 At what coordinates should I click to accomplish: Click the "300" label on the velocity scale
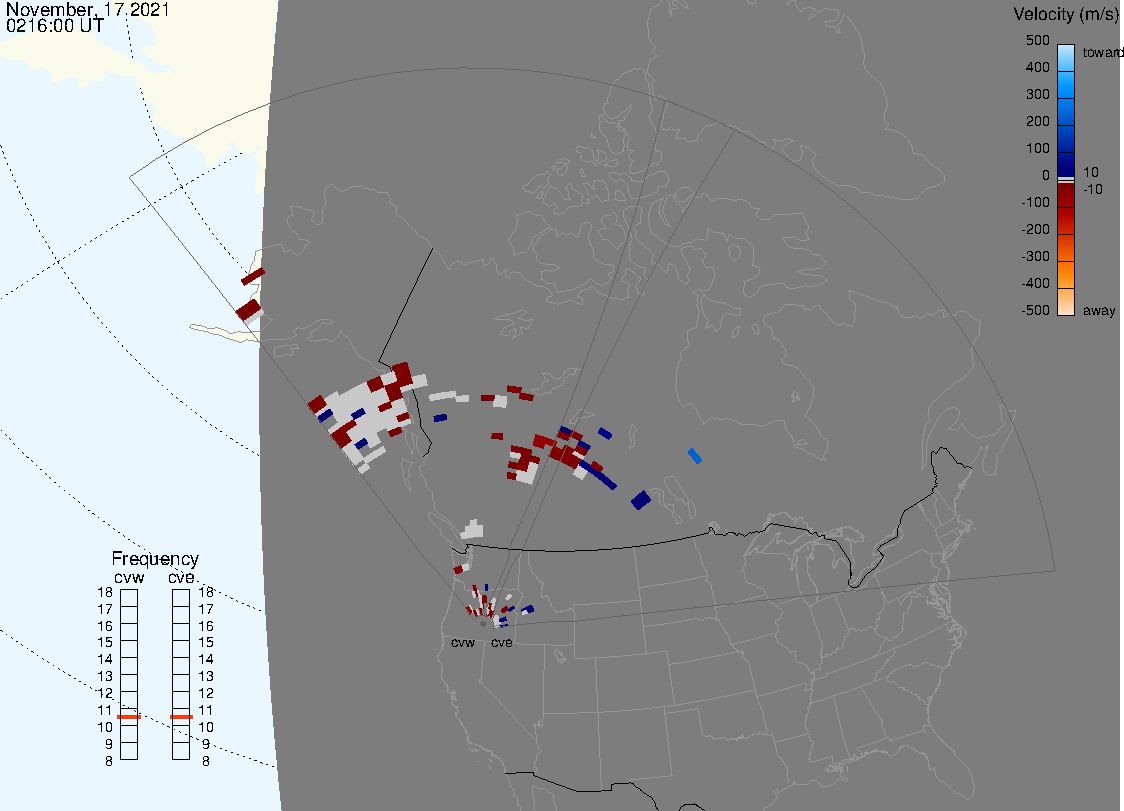click(x=1037, y=95)
